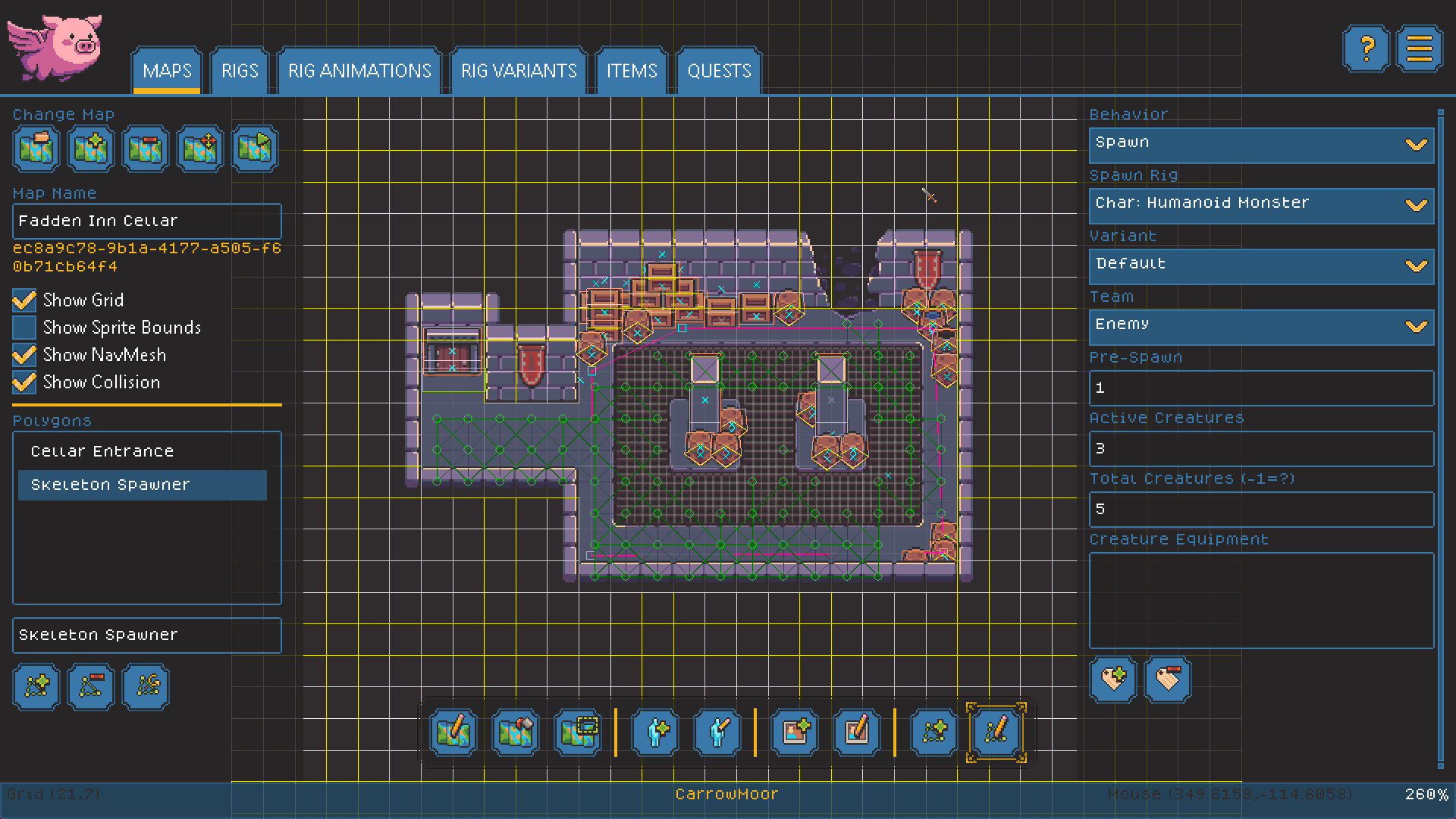Image resolution: width=1456 pixels, height=819 pixels.
Task: Select the map paint bucket fill tool
Action: [x=516, y=733]
